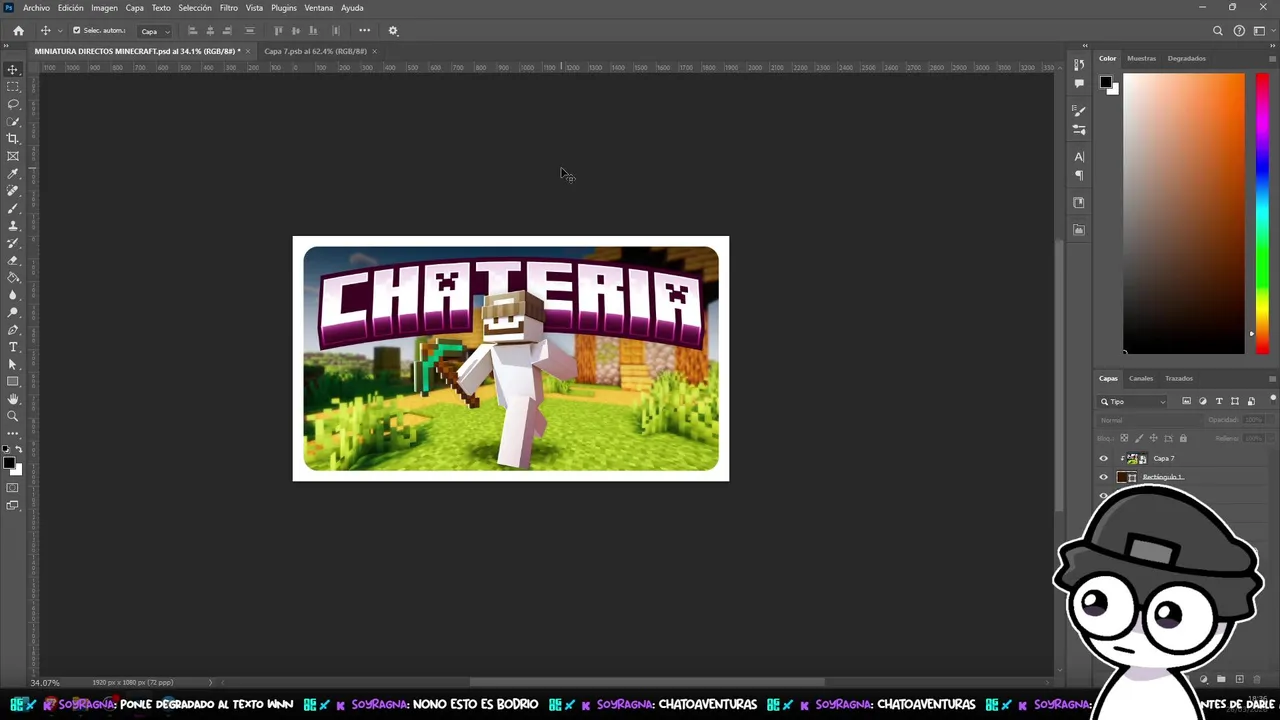Select the Eyedropper tool
This screenshot has width=1280, height=720.
13,174
